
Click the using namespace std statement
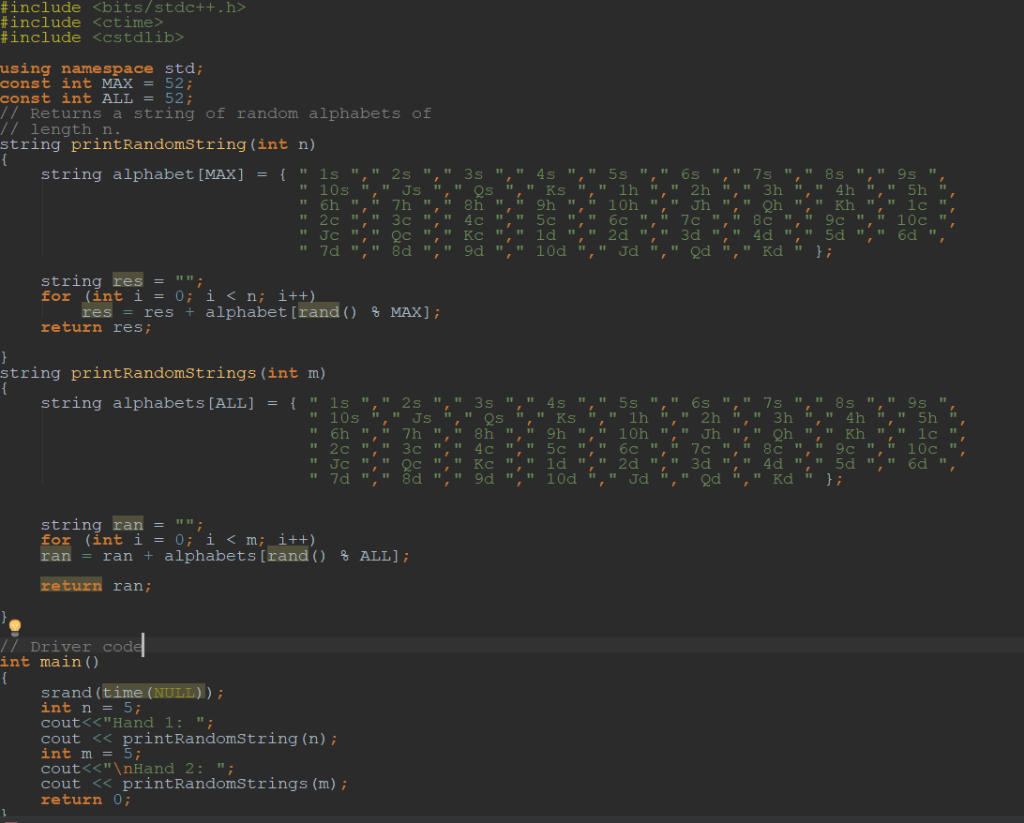pos(100,67)
